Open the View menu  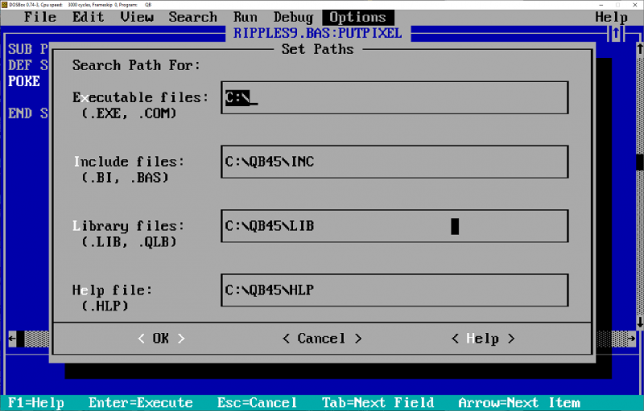[136, 17]
